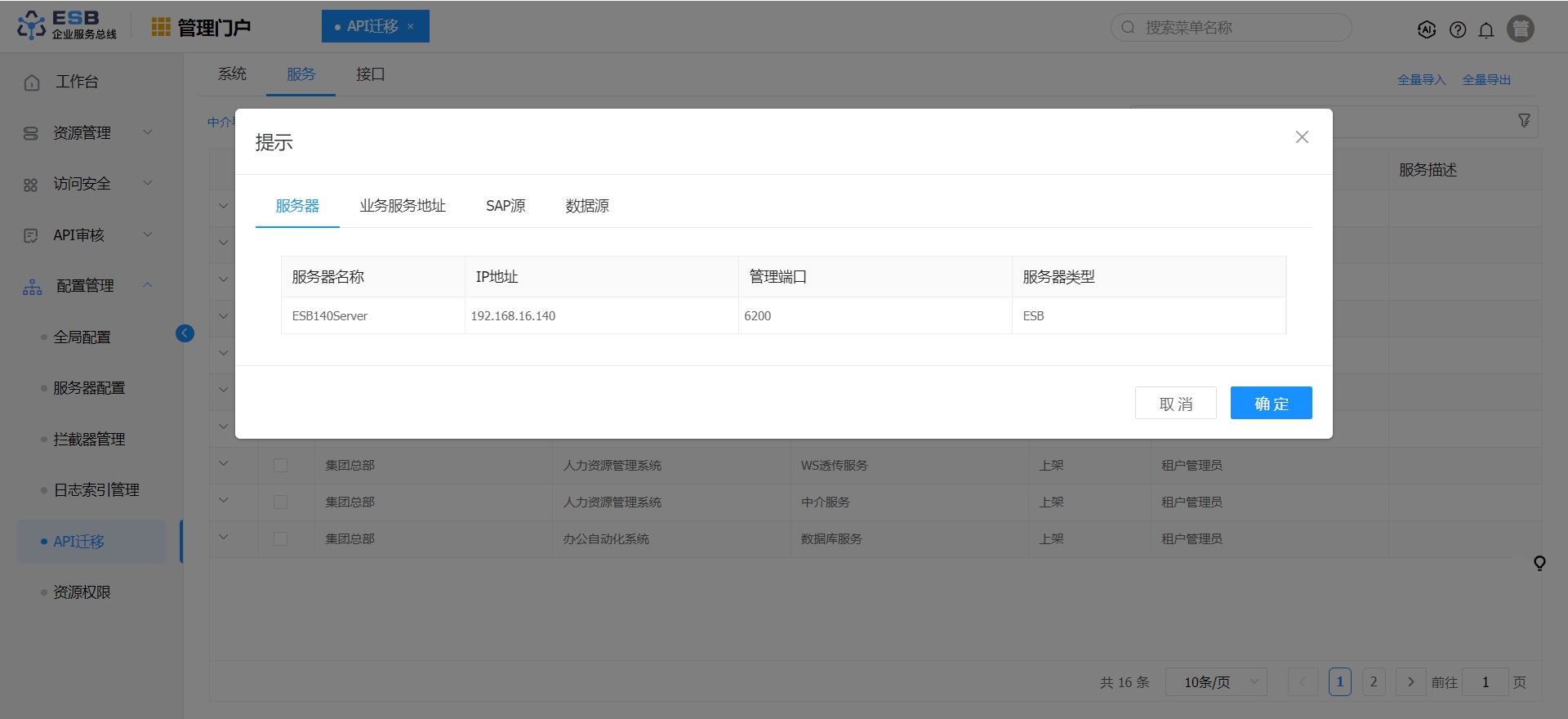Open the notification bell
Image resolution: width=1568 pixels, height=719 pixels.
click(x=1486, y=29)
